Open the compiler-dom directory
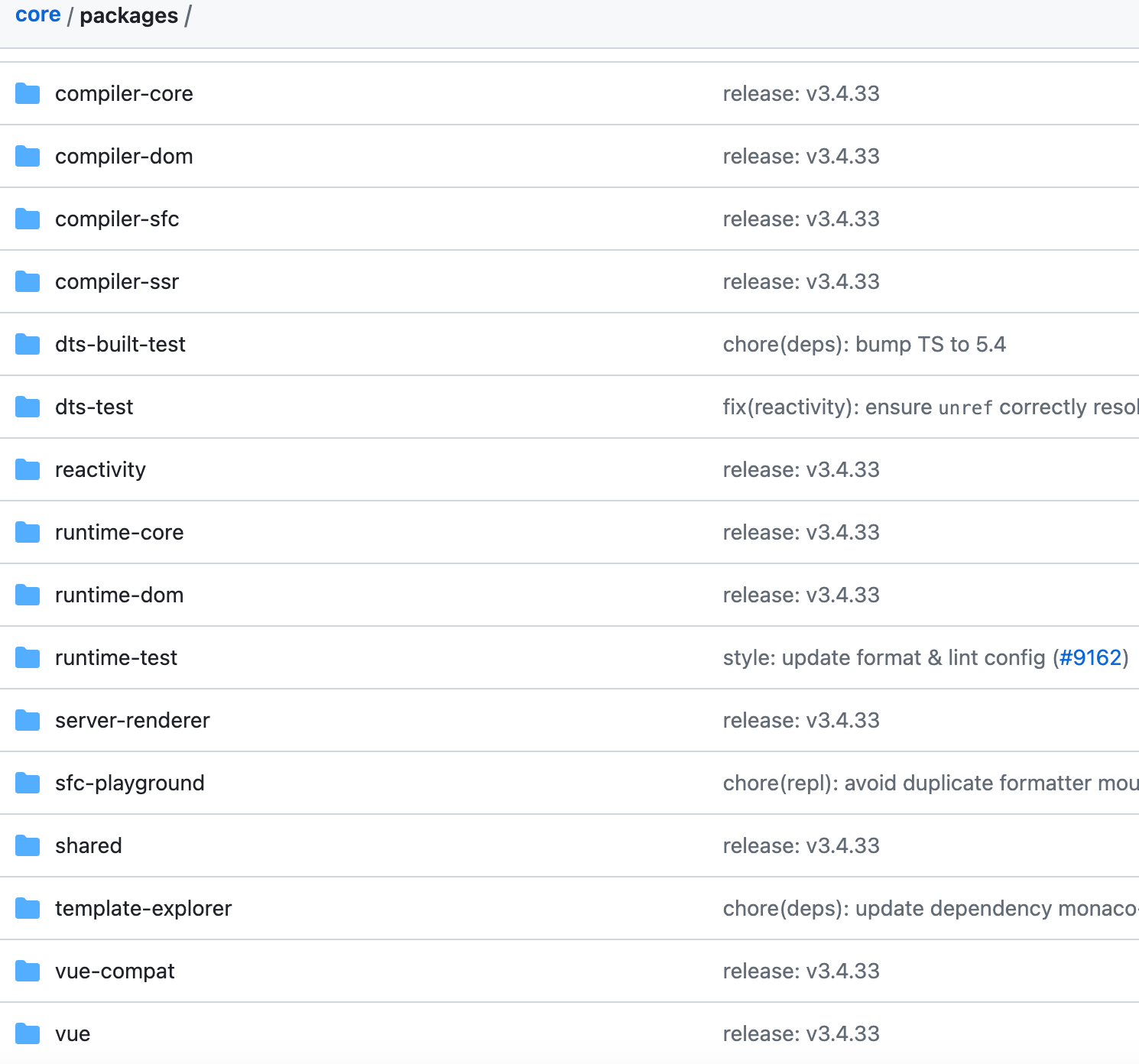 click(x=124, y=157)
